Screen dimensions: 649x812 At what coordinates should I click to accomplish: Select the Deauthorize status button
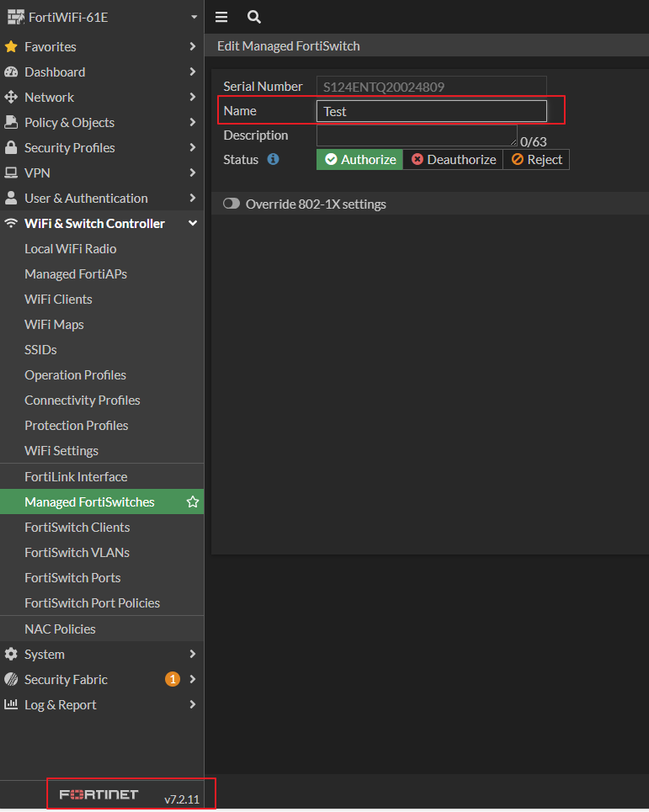453,160
